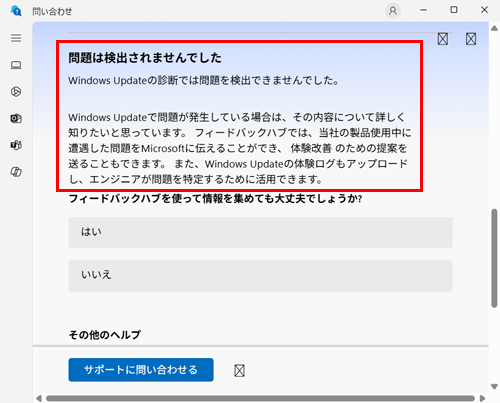Click the scroll up arrow
This screenshot has width=500, height=403.
tap(494, 28)
